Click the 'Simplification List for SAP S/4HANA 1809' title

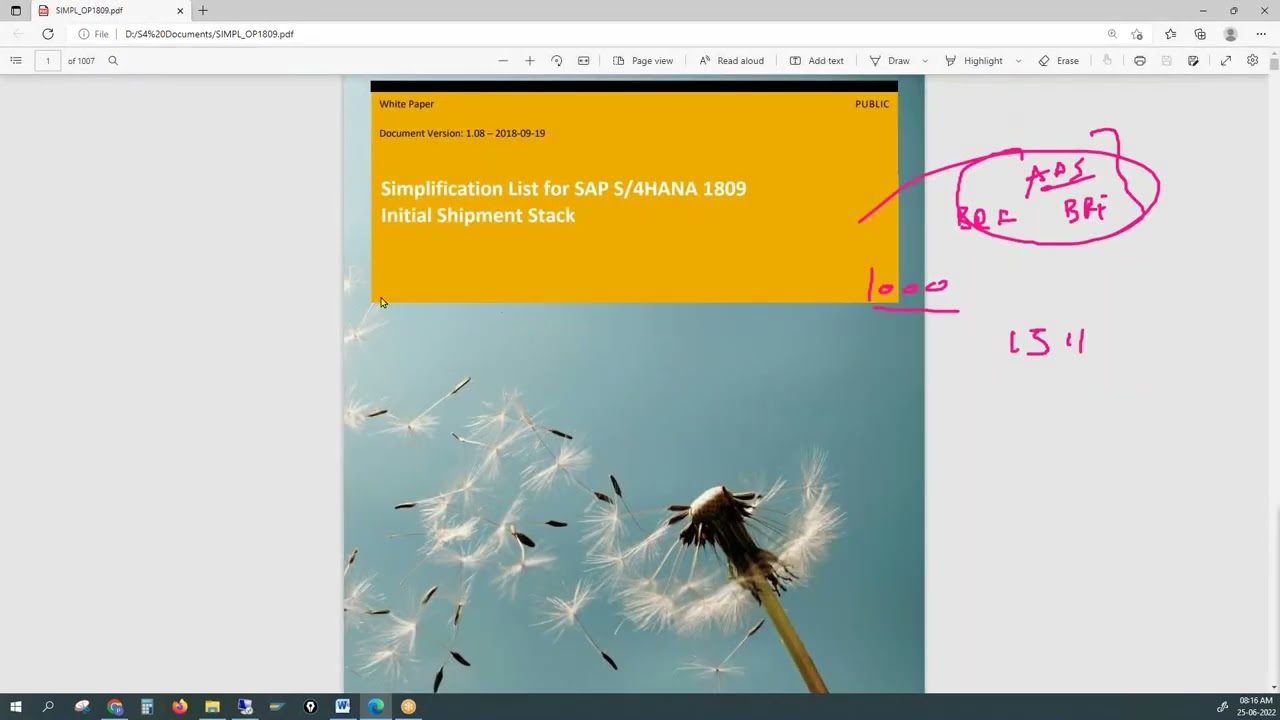[x=563, y=189]
